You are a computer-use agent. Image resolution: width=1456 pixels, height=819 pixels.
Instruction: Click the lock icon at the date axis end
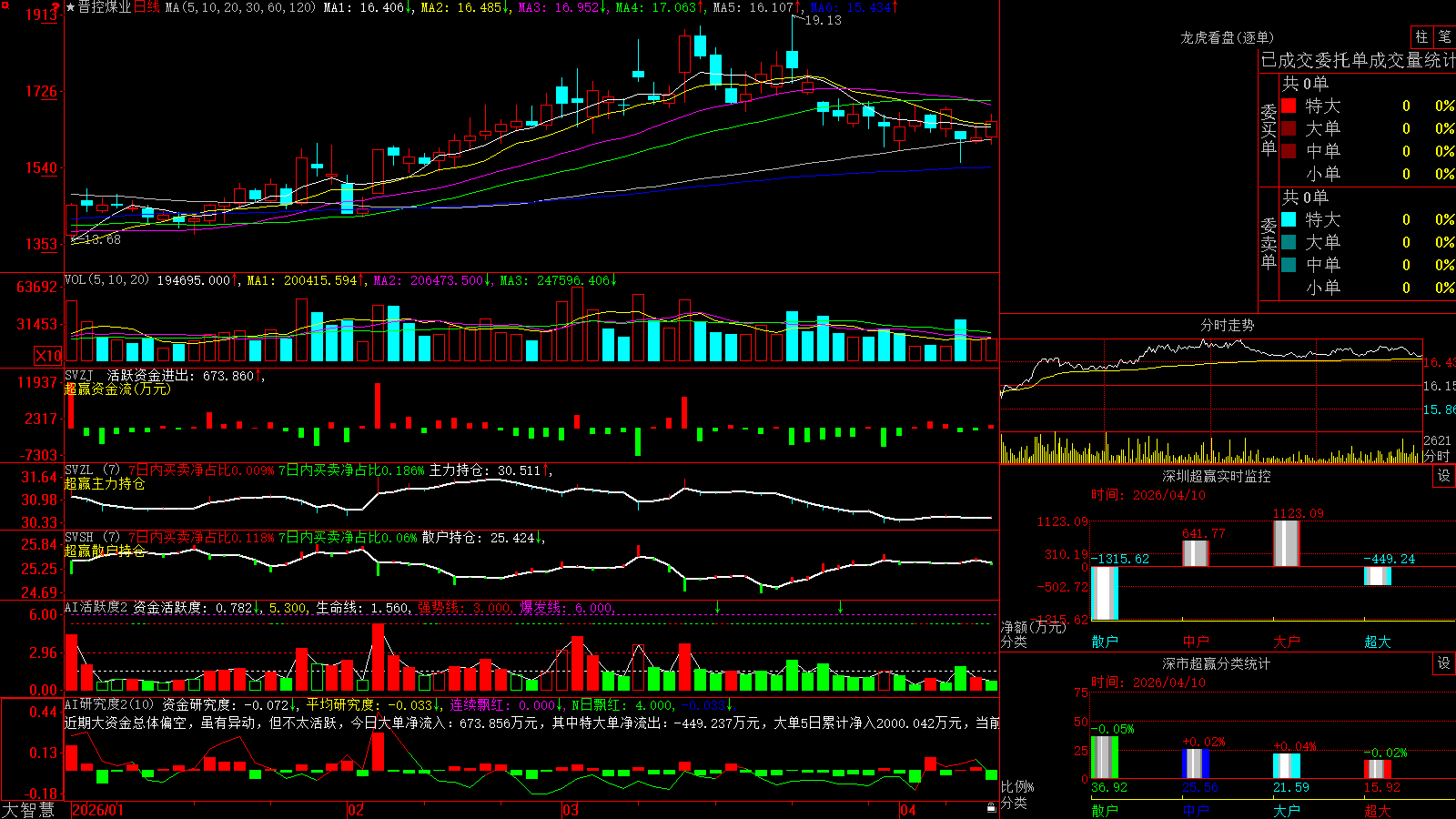click(992, 808)
